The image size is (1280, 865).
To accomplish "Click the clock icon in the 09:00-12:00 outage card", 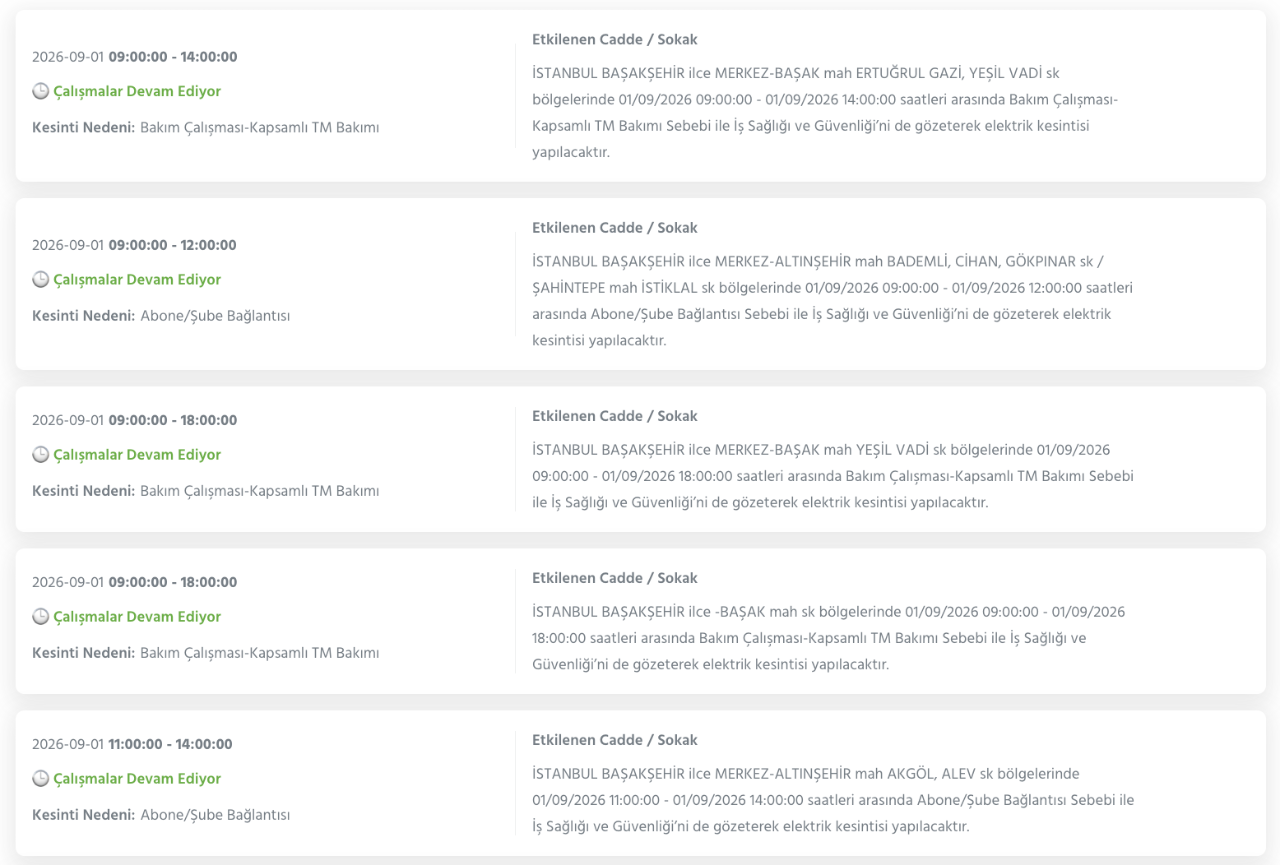I will 40,280.
